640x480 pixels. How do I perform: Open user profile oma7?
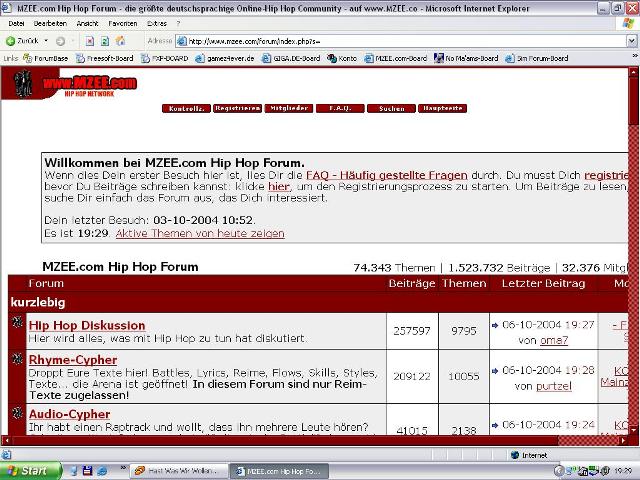coord(554,340)
